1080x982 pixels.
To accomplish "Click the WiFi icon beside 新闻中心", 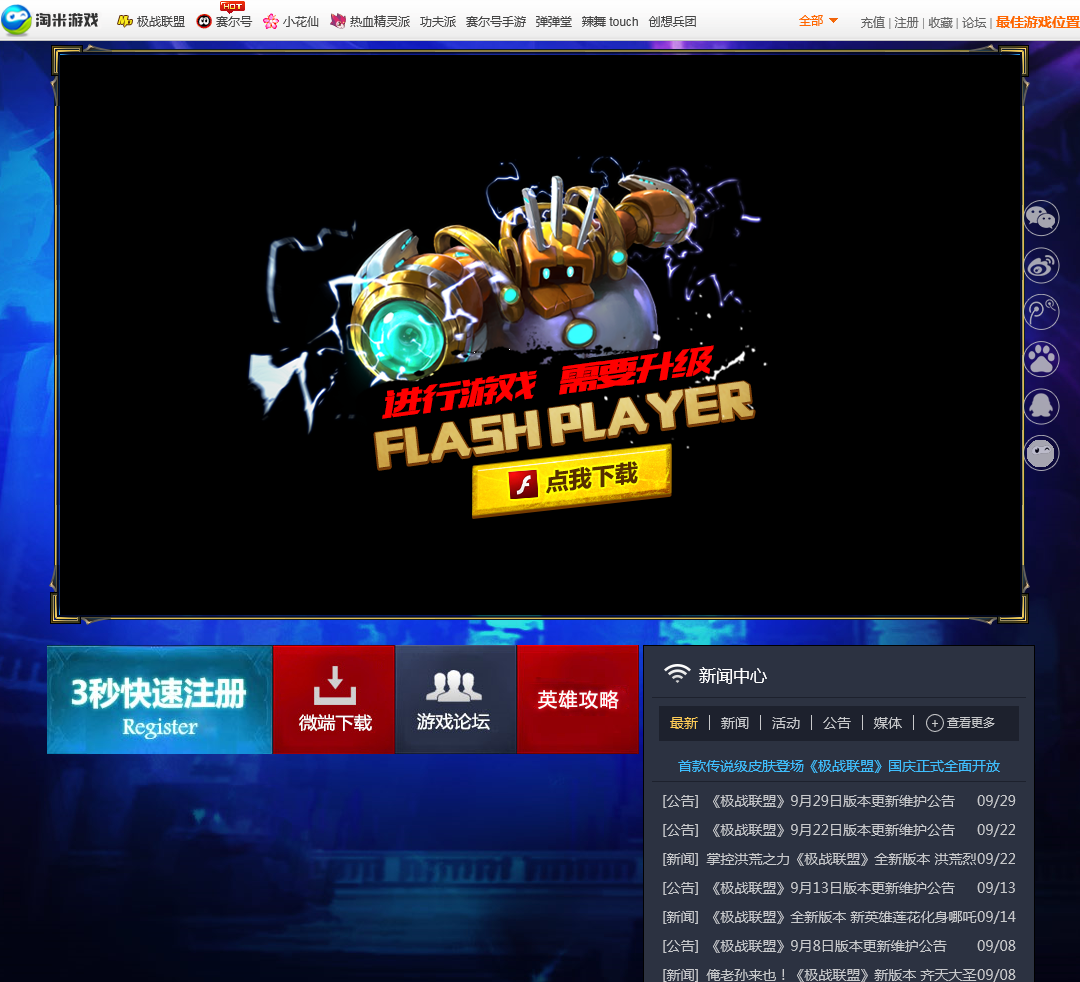I will pos(677,673).
